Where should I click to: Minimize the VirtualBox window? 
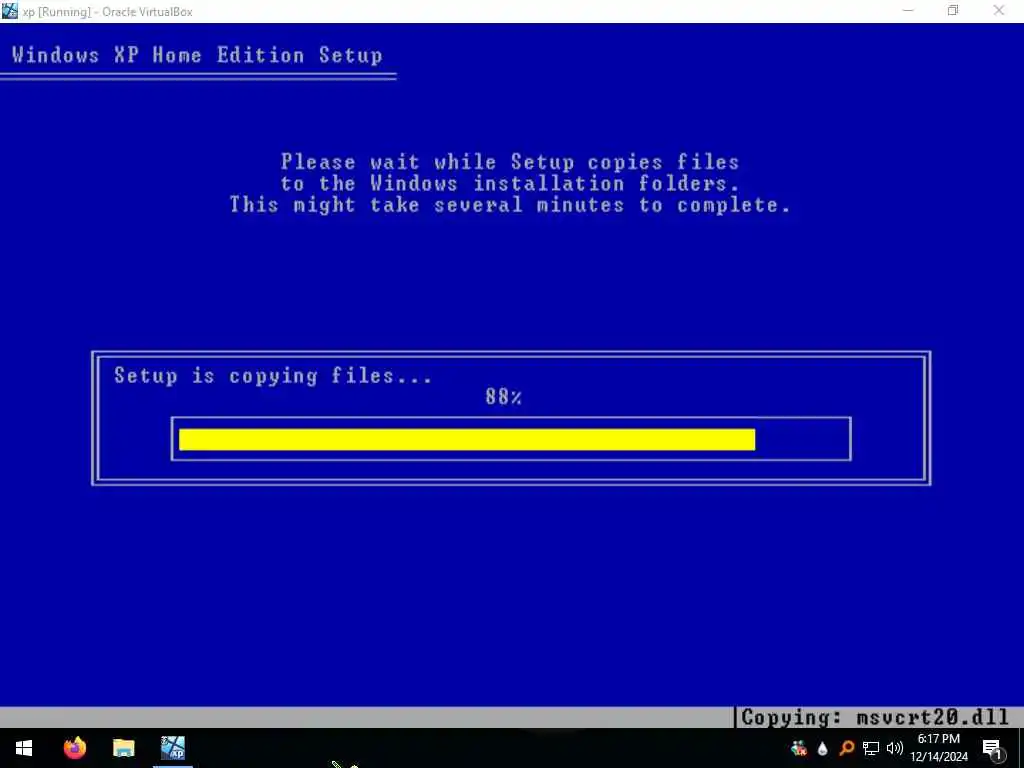tap(908, 10)
